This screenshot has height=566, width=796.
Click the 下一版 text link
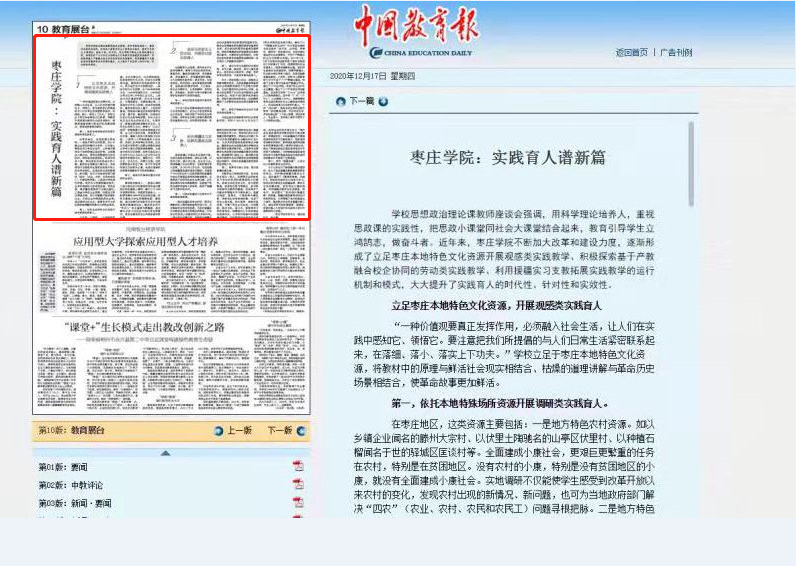279,431
